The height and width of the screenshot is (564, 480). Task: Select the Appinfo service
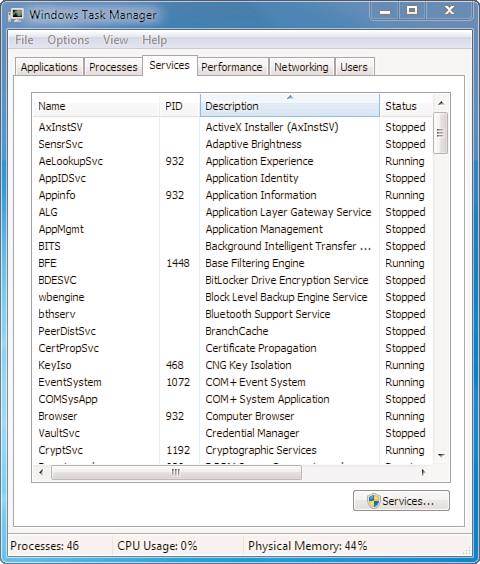(232, 195)
